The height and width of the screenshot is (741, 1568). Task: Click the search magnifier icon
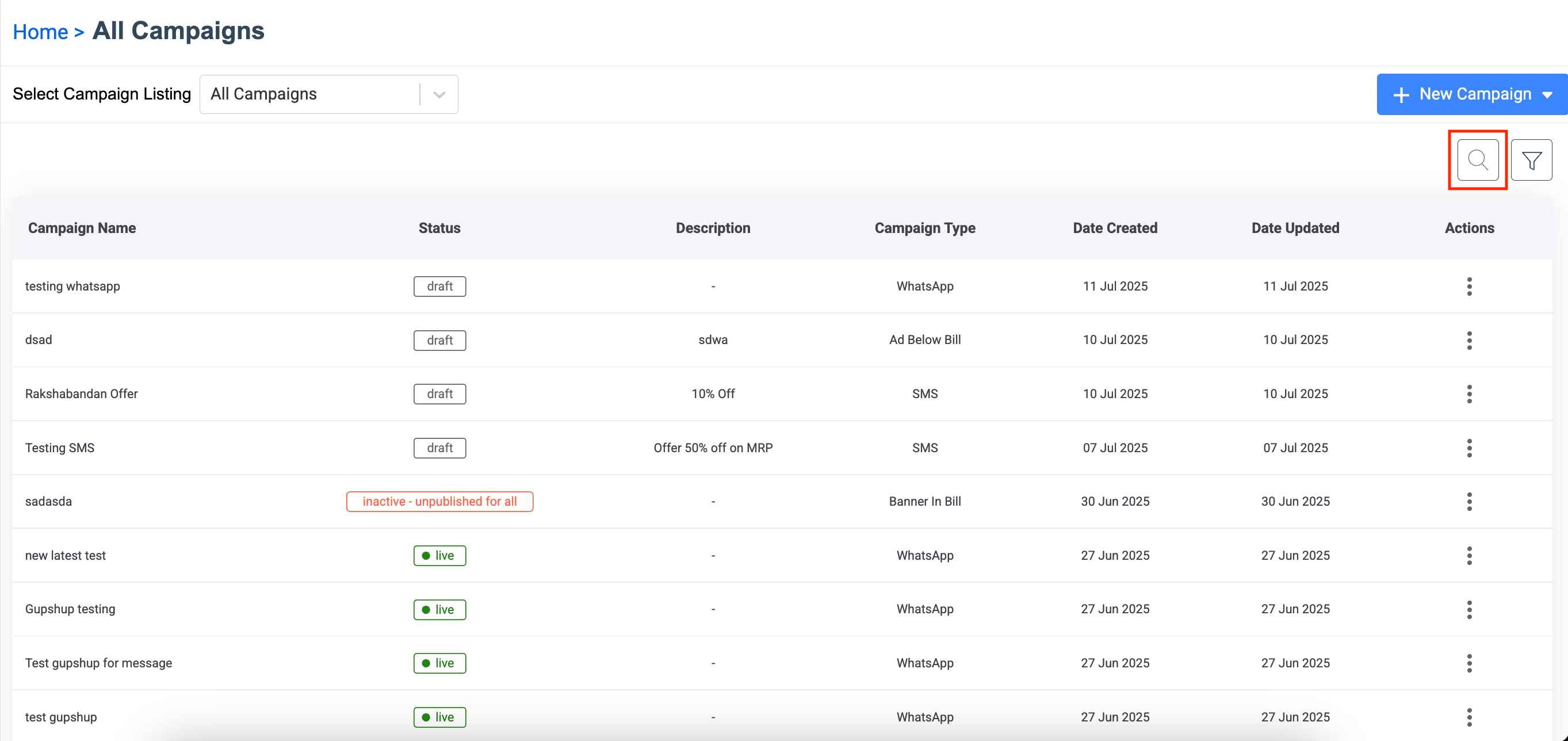(x=1477, y=160)
